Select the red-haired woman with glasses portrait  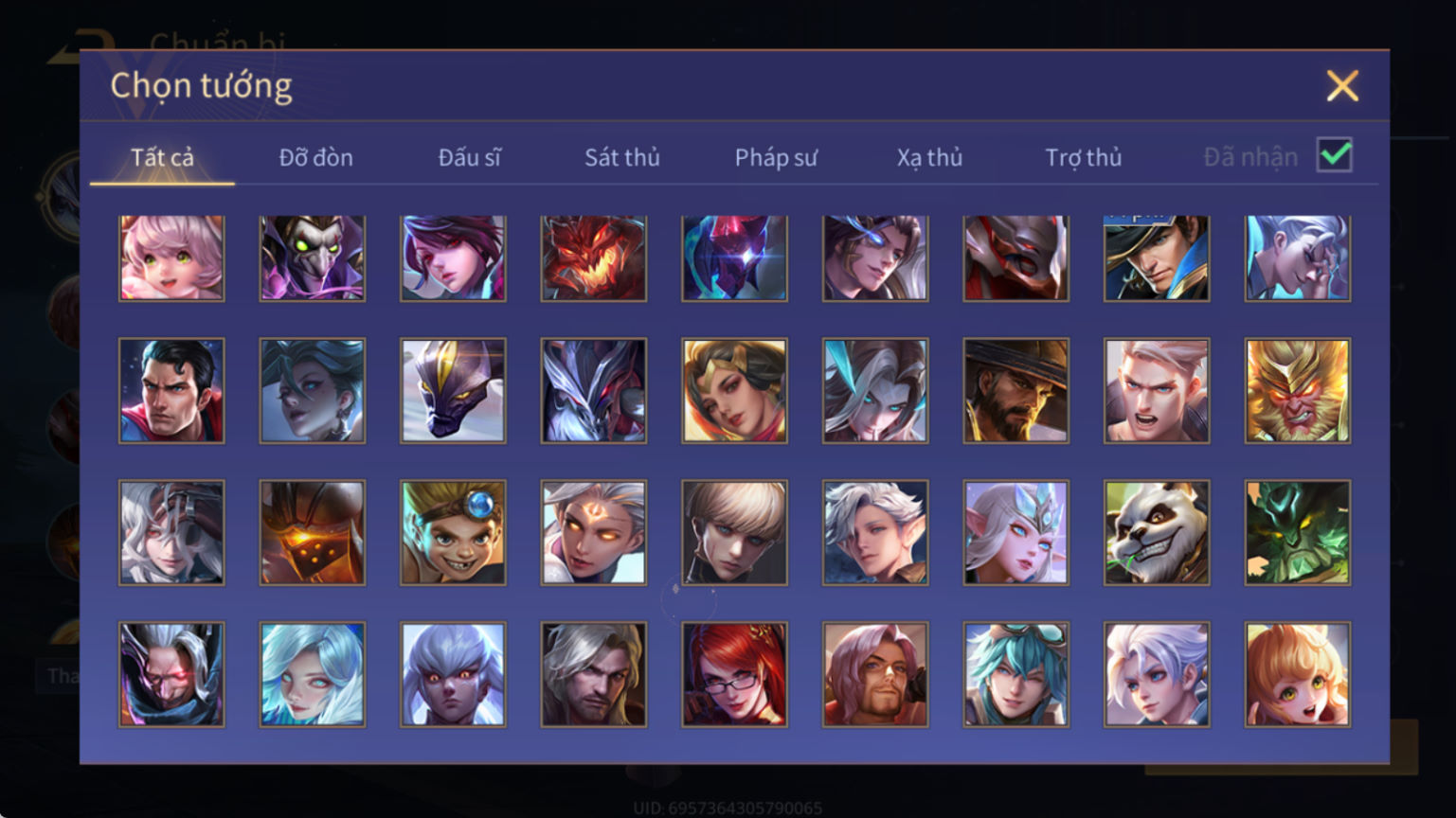point(734,674)
